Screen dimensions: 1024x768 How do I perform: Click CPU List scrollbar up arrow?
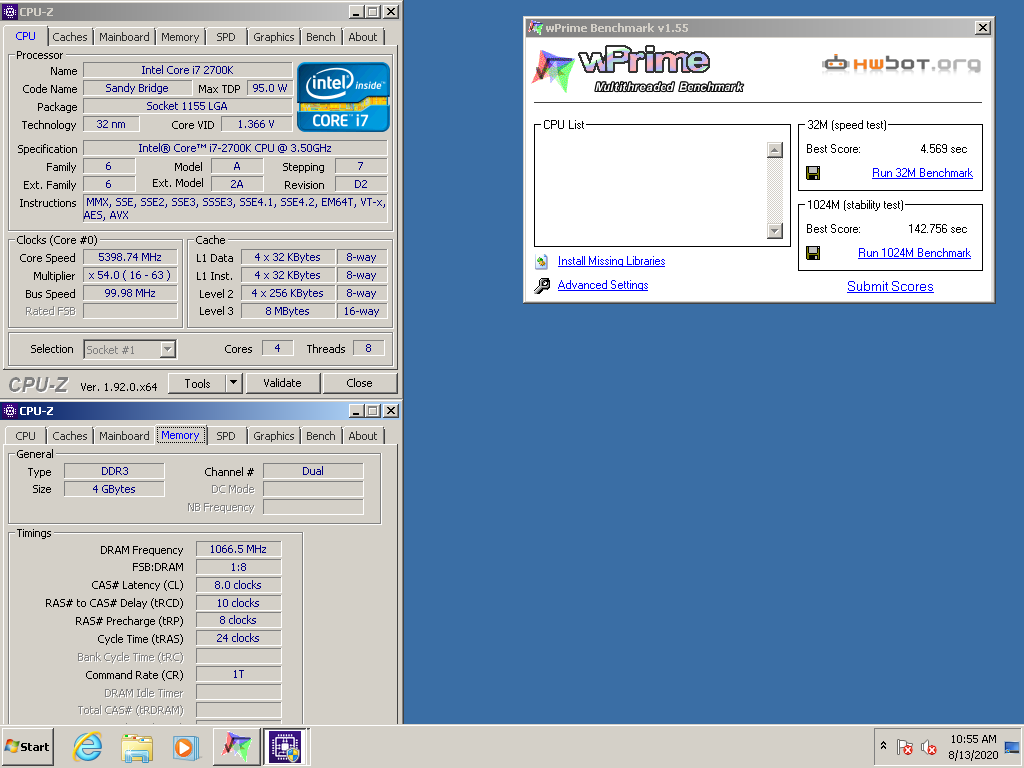tap(775, 150)
